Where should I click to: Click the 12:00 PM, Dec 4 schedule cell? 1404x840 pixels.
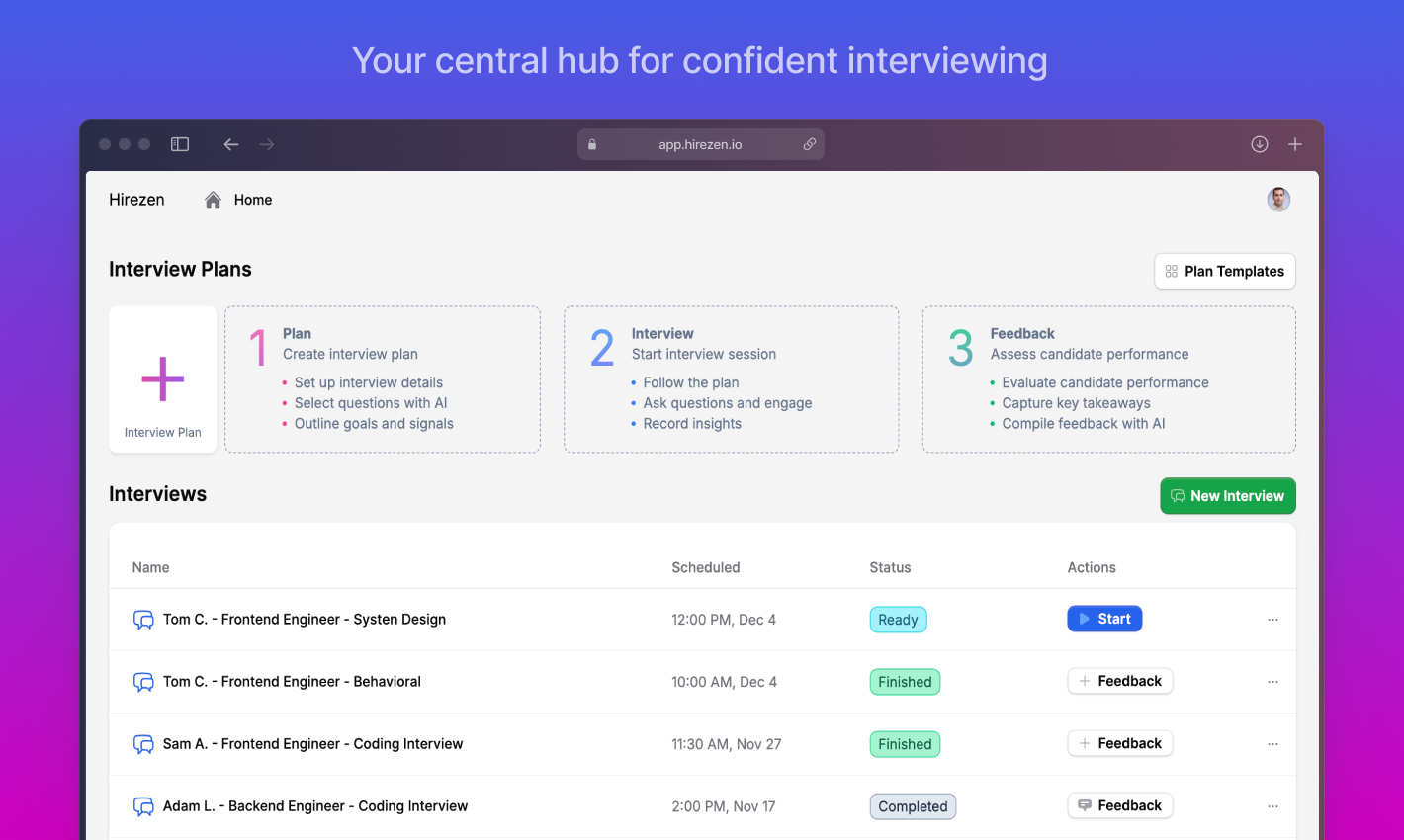click(x=724, y=620)
